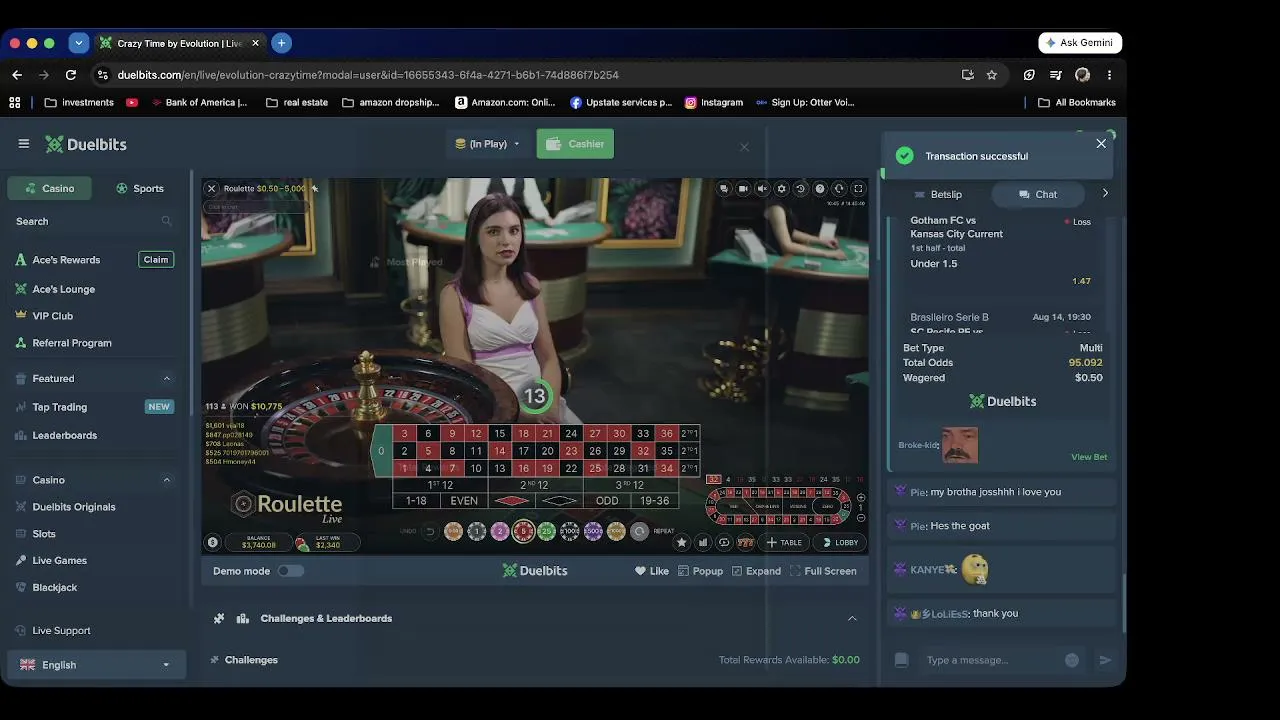Select the purple 2 value chip
The width and height of the screenshot is (1280, 720).
tap(500, 531)
